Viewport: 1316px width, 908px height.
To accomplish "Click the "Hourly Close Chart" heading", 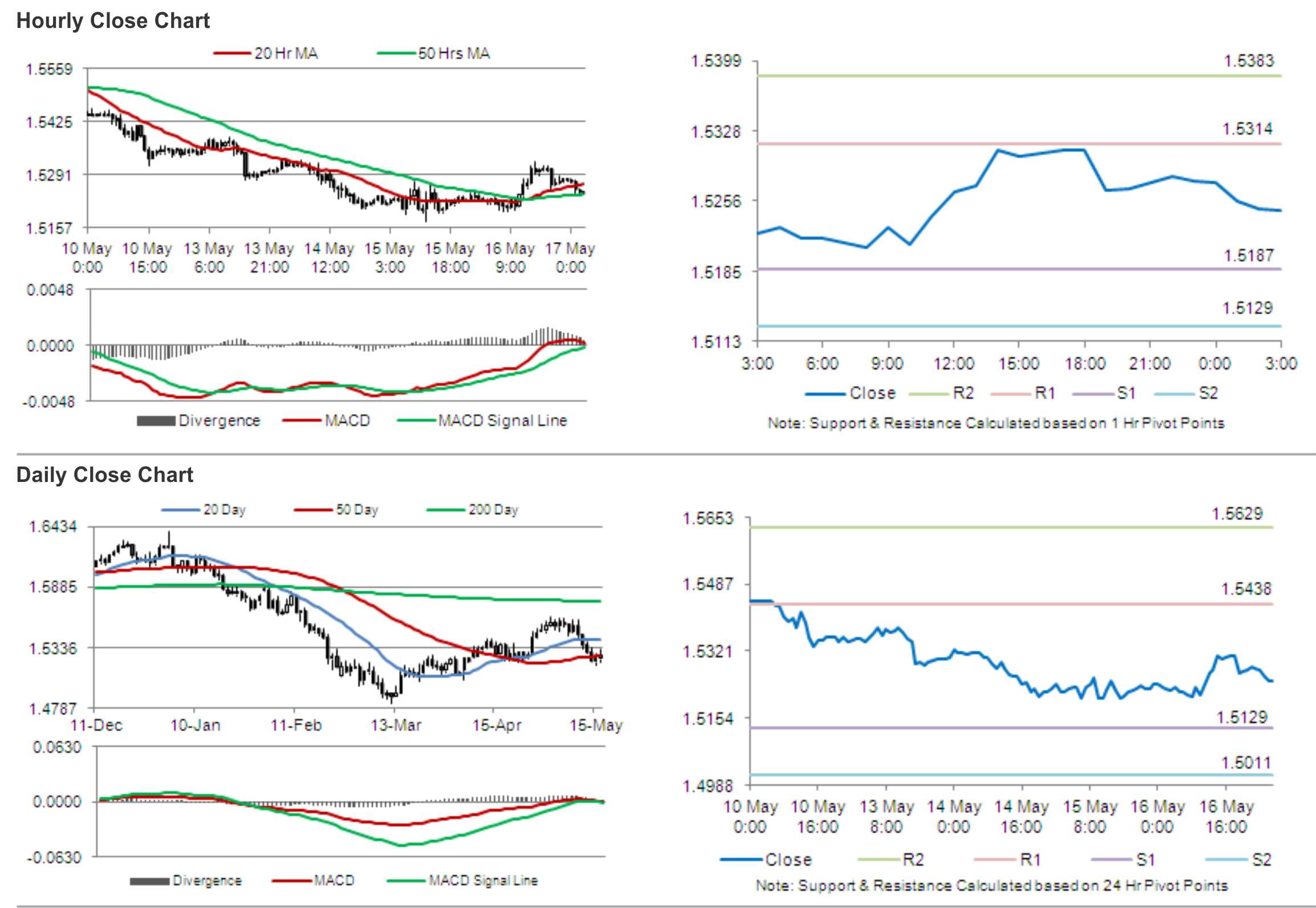I will (x=113, y=21).
